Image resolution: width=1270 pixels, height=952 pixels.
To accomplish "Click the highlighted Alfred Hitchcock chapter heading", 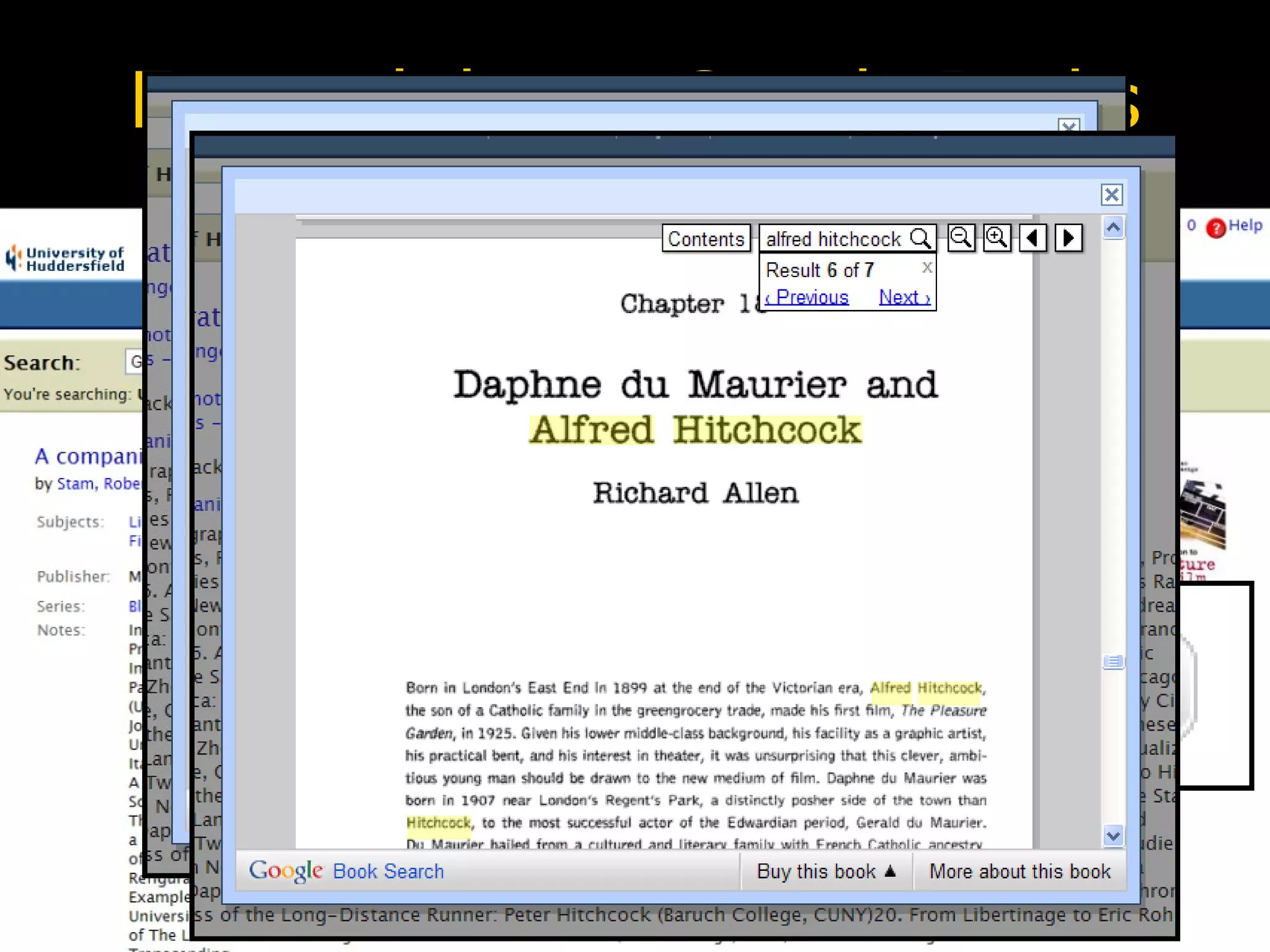I will pos(695,430).
